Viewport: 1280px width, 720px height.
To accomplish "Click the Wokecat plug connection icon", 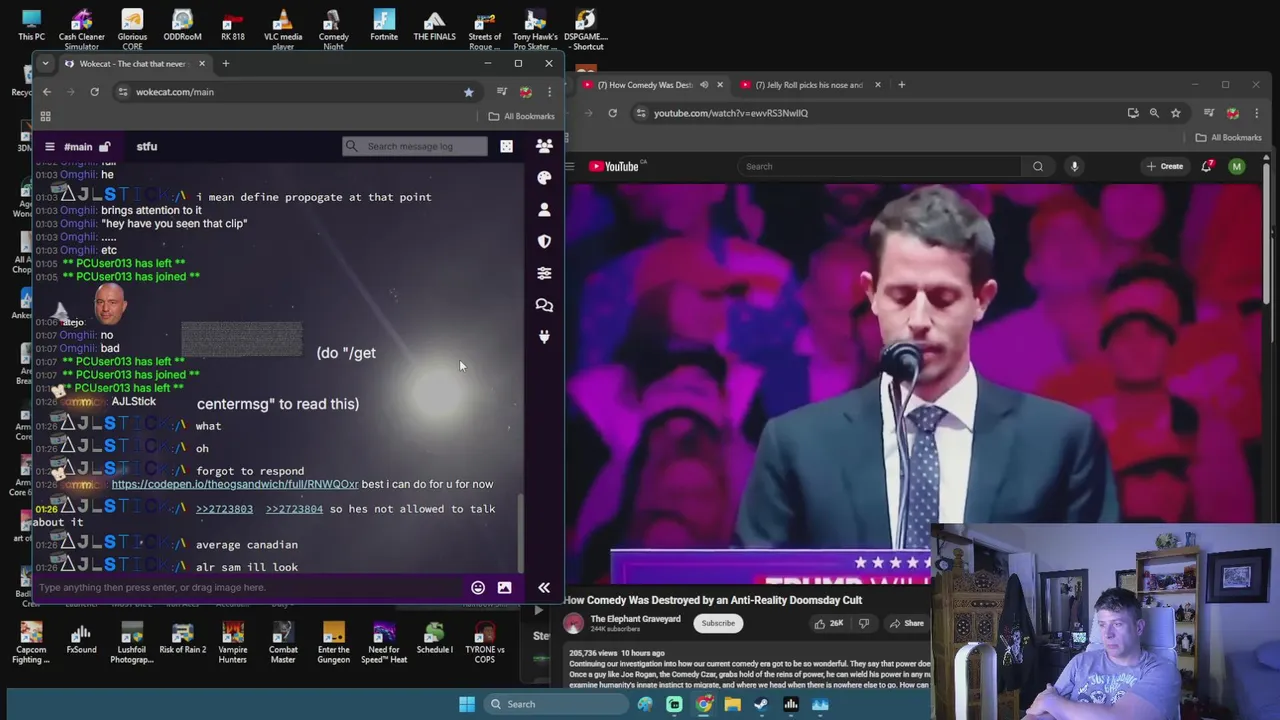I will click(x=544, y=337).
